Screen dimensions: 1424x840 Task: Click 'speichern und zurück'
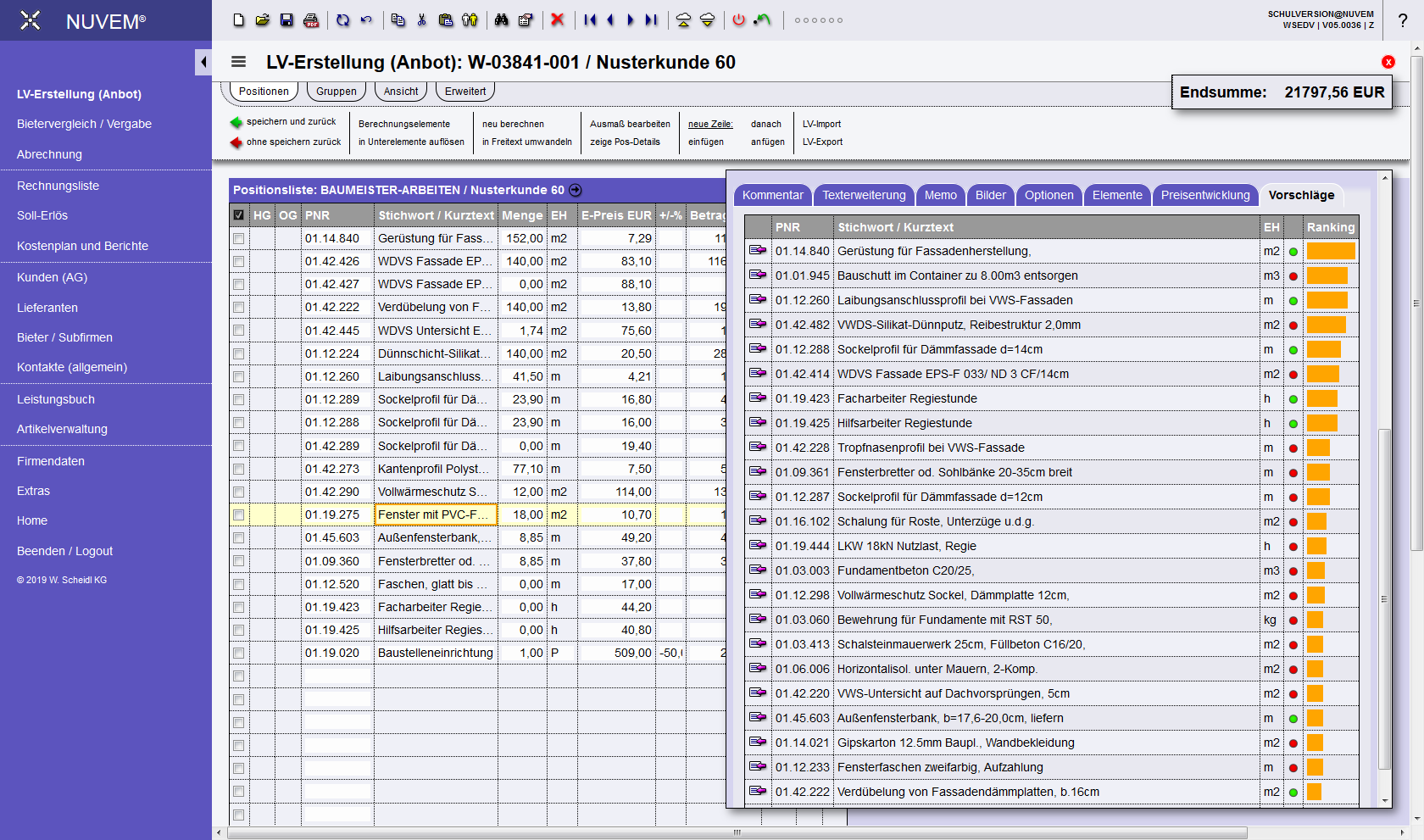click(x=291, y=122)
